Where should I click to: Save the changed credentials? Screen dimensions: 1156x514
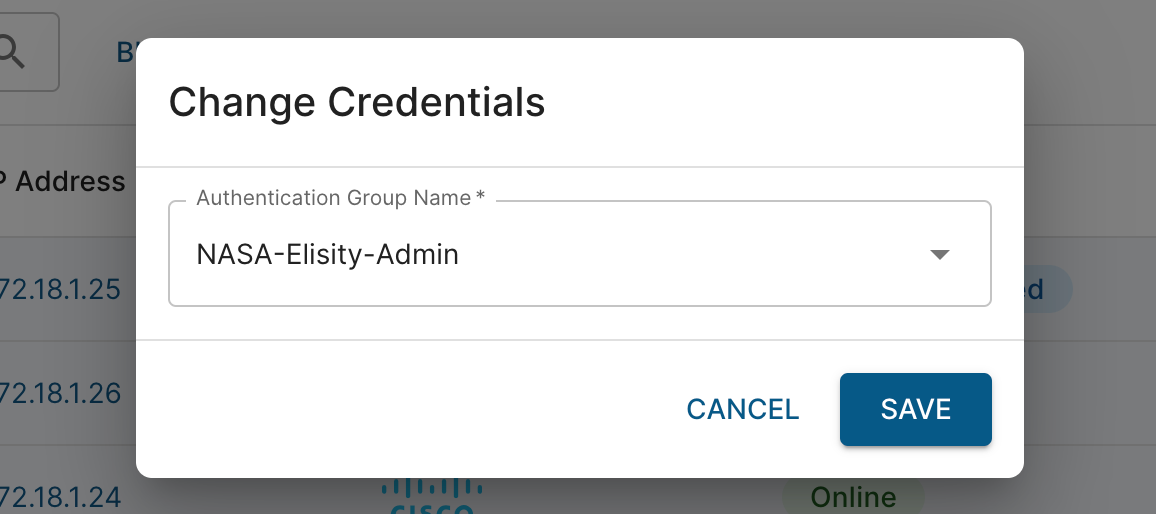(915, 409)
